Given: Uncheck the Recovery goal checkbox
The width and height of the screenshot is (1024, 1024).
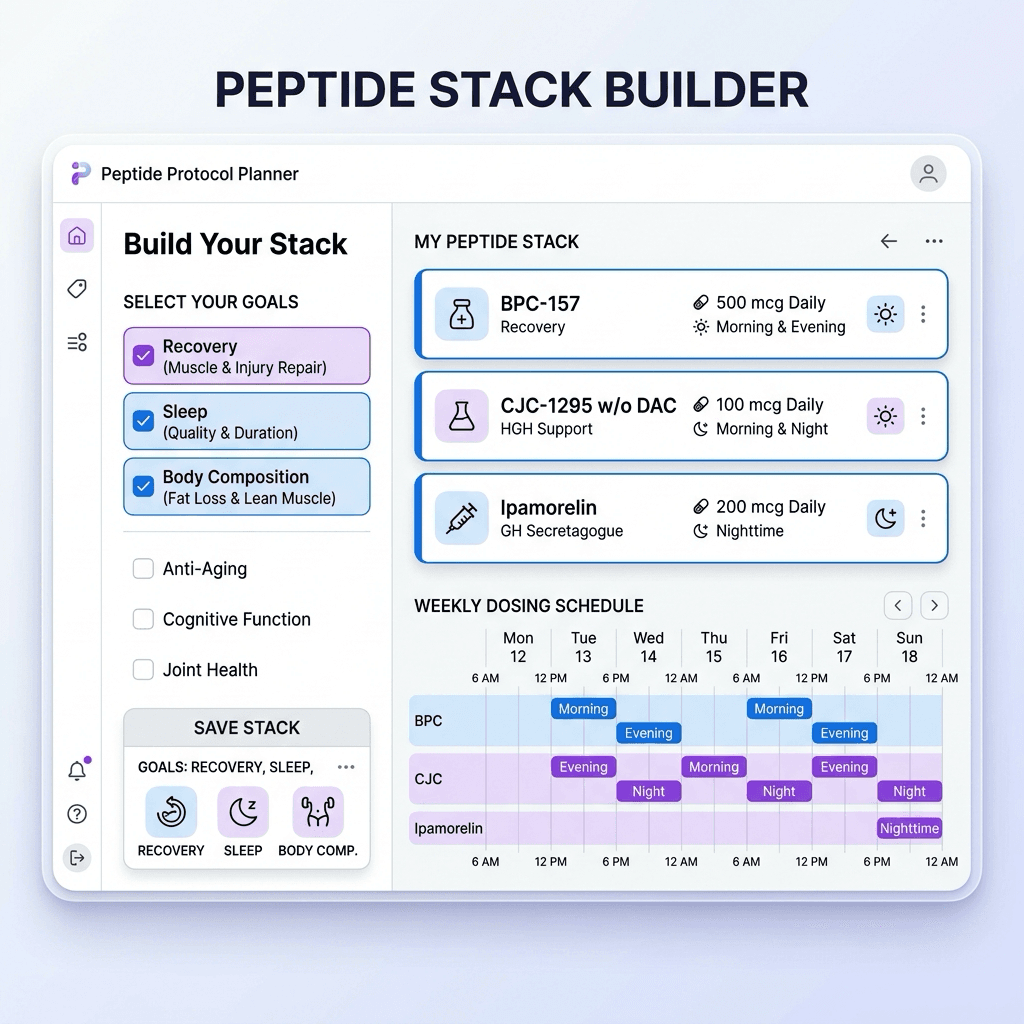Looking at the screenshot, I should click(x=141, y=355).
